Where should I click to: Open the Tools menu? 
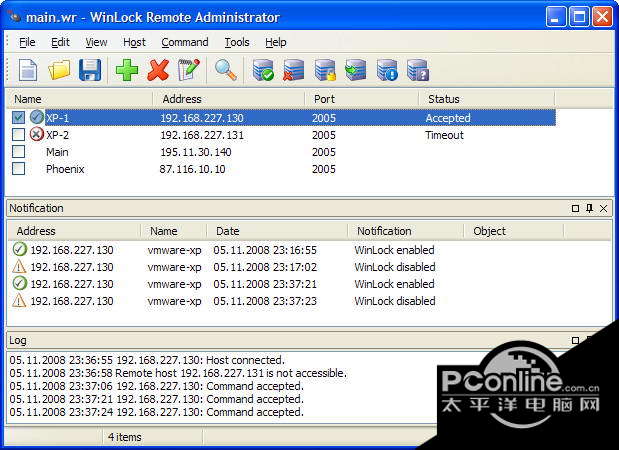tap(237, 42)
